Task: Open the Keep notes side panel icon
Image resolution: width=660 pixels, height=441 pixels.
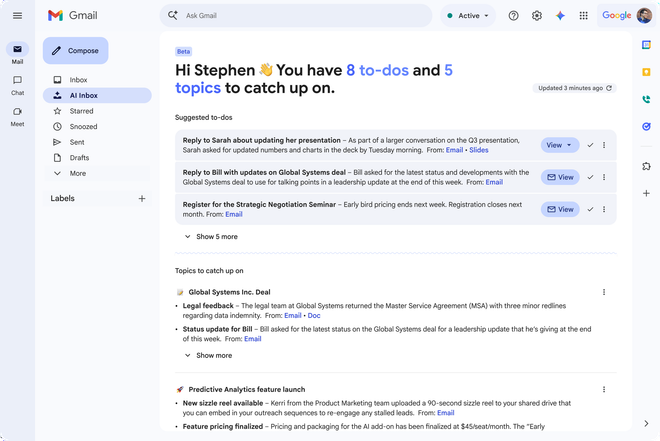Action: point(646,72)
